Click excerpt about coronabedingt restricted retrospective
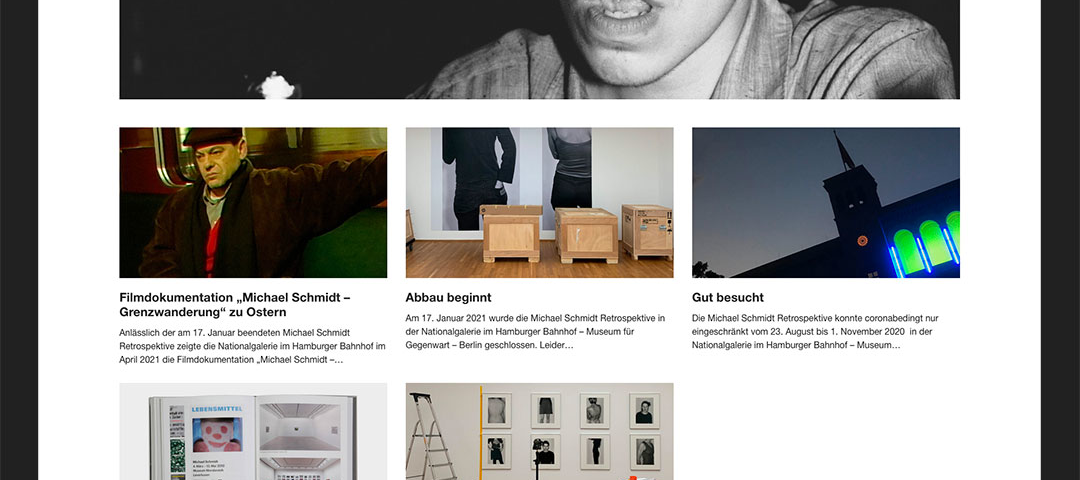 click(812, 332)
